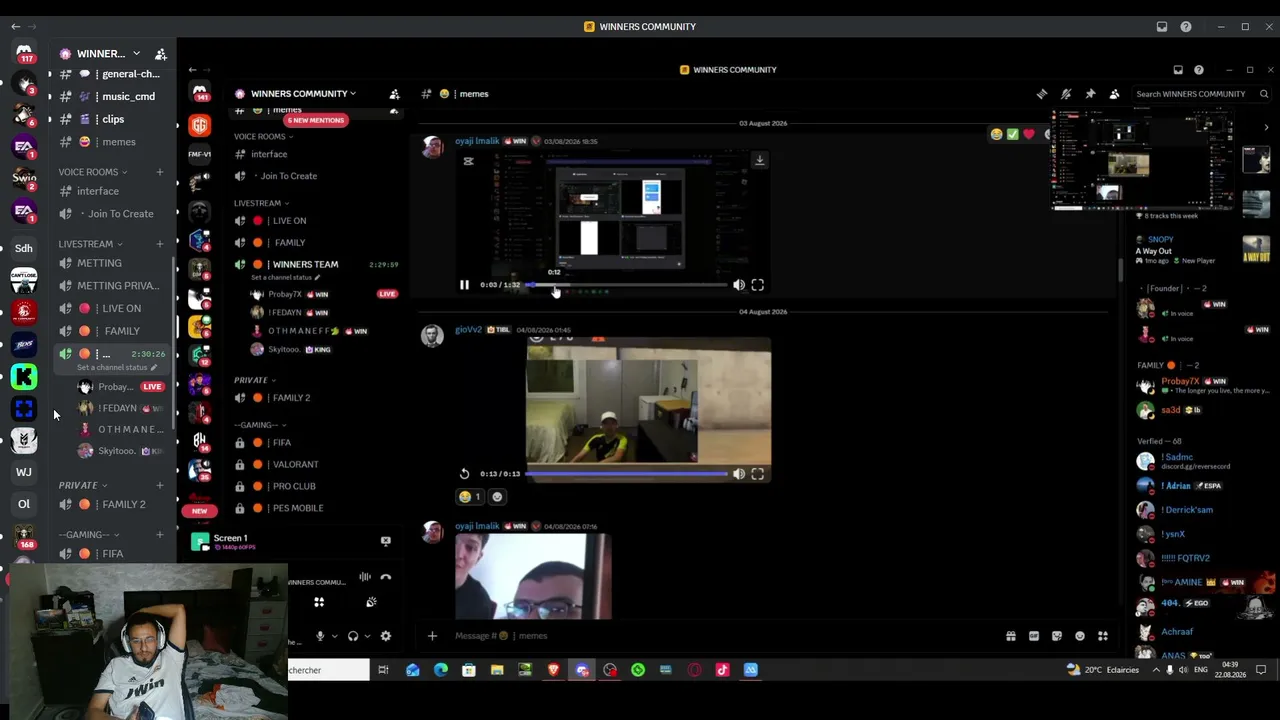
Task: Click the invite people icon beside outer WINNER header
Action: coord(160,54)
